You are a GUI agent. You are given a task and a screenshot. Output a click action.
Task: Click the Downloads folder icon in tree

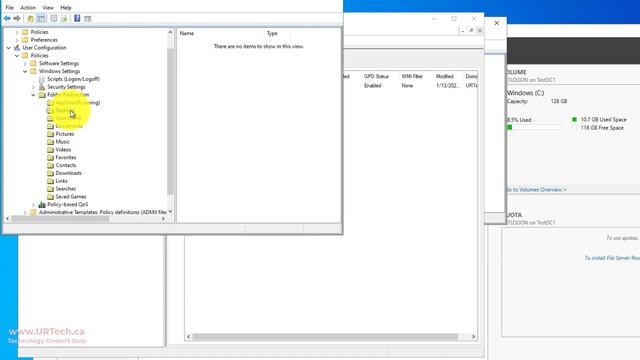tap(50, 173)
